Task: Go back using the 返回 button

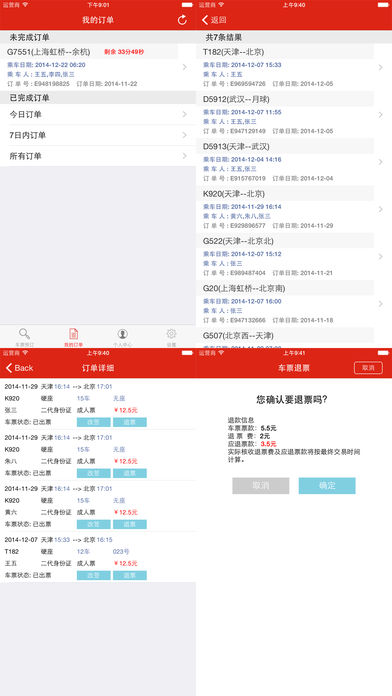Action: point(214,20)
